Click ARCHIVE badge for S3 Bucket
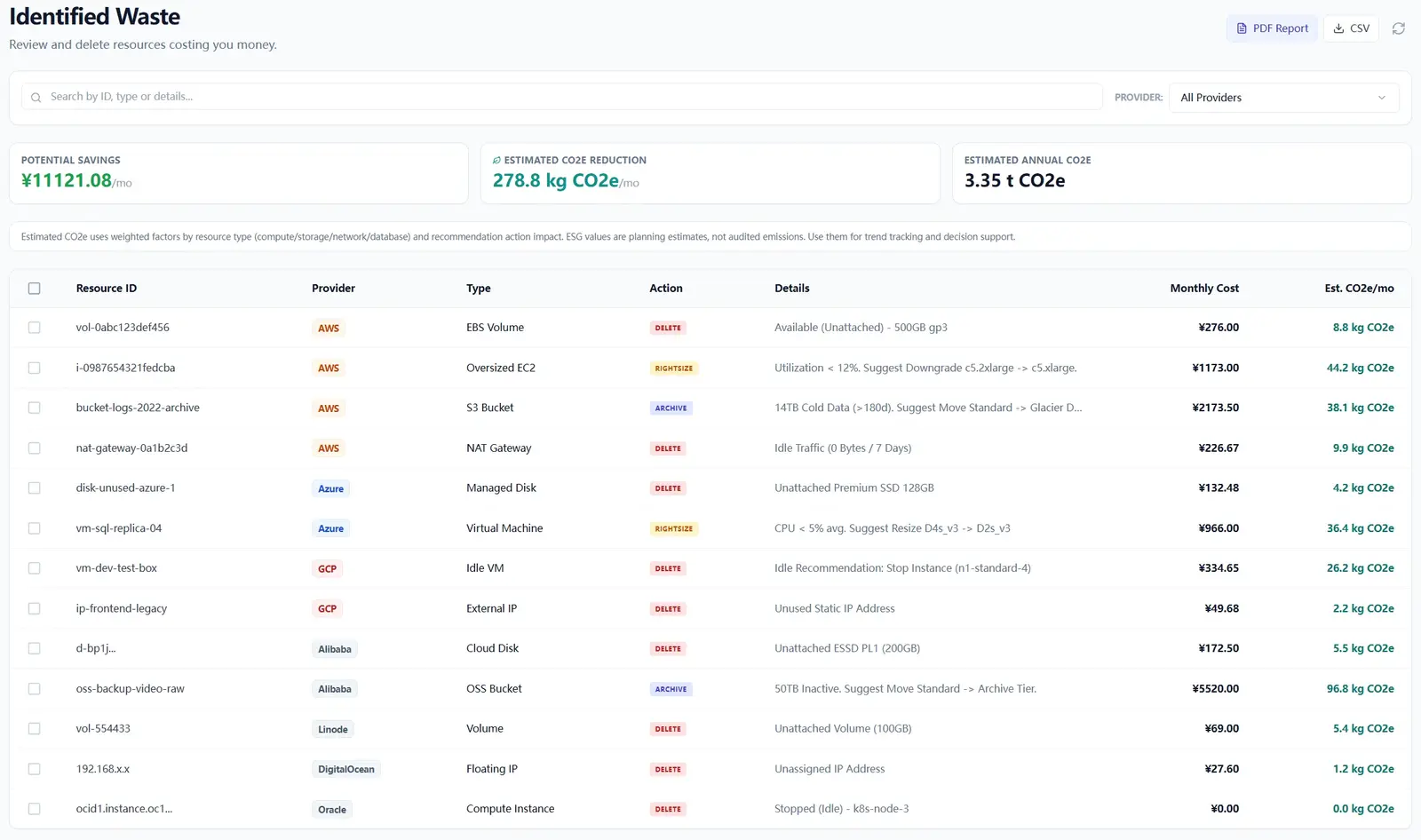 [x=671, y=408]
